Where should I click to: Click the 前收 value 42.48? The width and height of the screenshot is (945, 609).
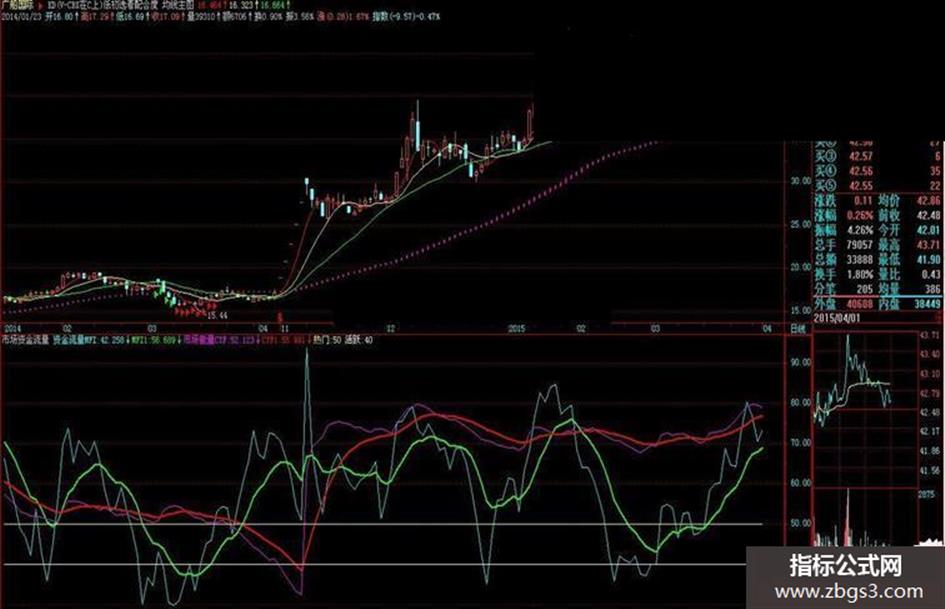[929, 215]
